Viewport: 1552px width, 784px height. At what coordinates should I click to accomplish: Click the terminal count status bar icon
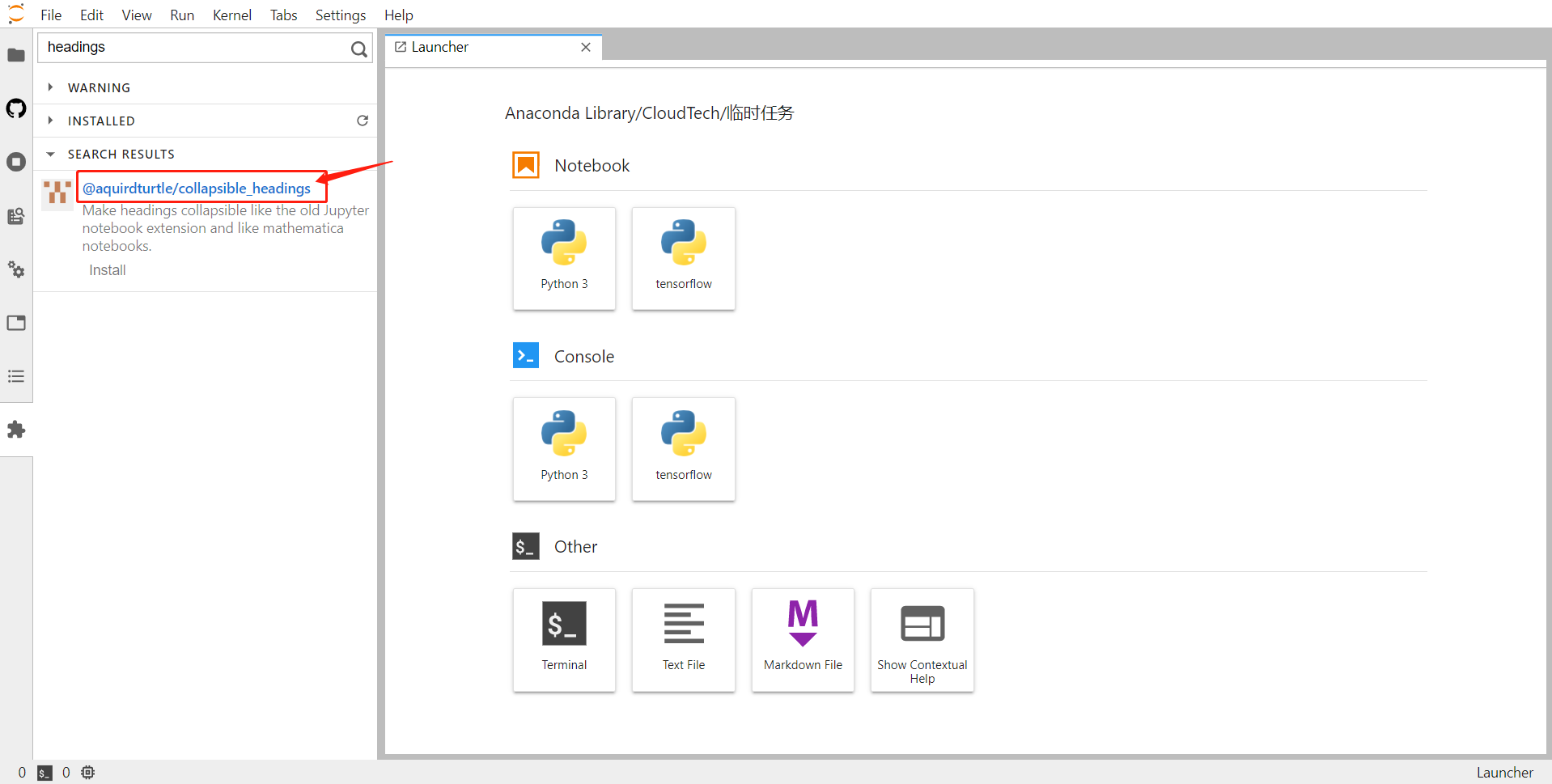click(x=45, y=773)
